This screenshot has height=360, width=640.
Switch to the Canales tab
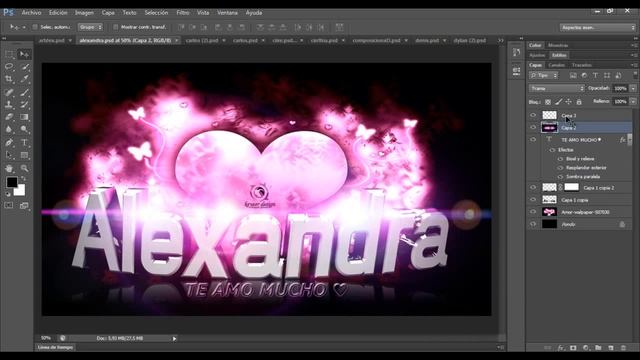pyautogui.click(x=556, y=65)
